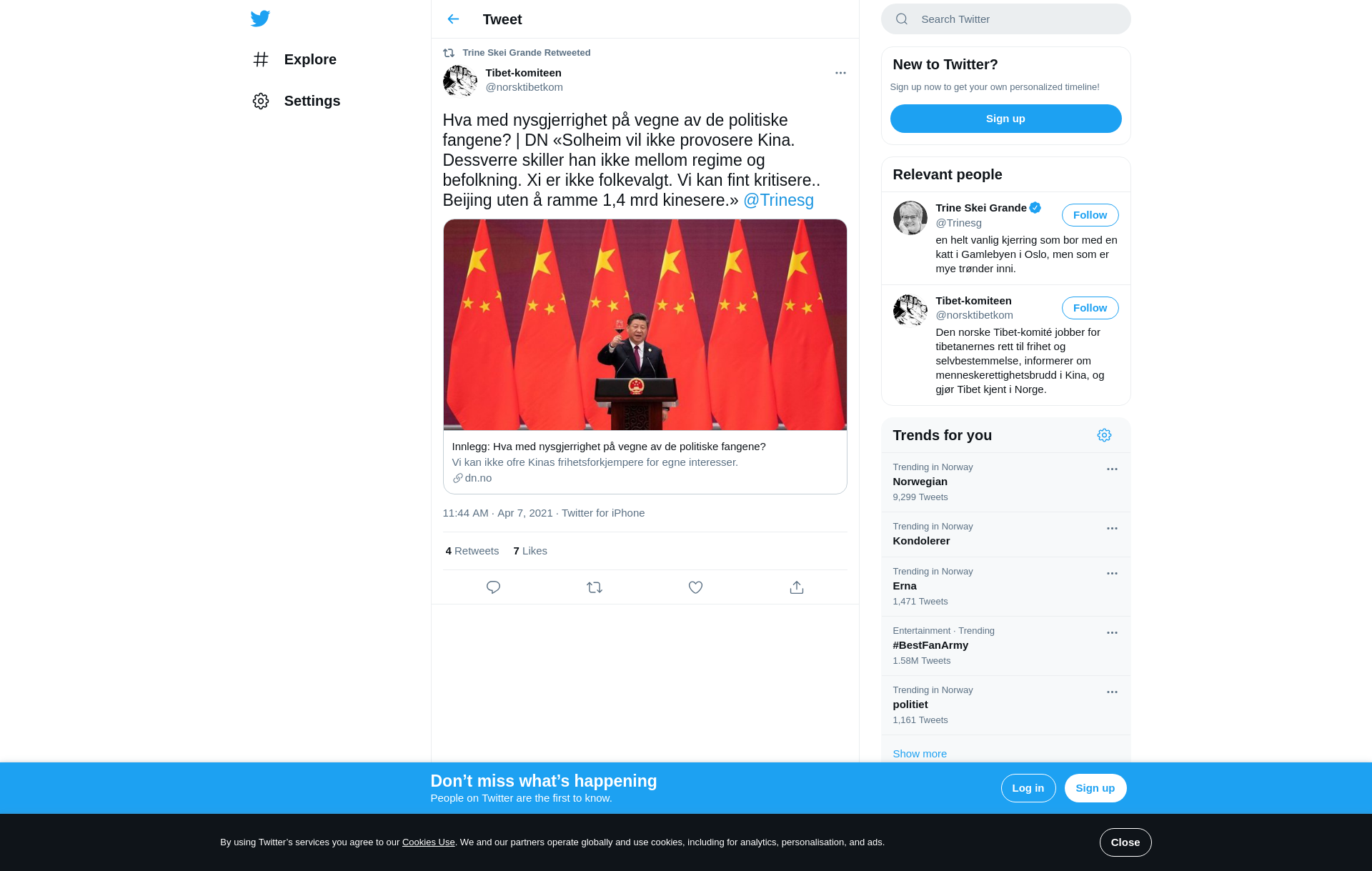Close the cookies notice banner

[1125, 842]
